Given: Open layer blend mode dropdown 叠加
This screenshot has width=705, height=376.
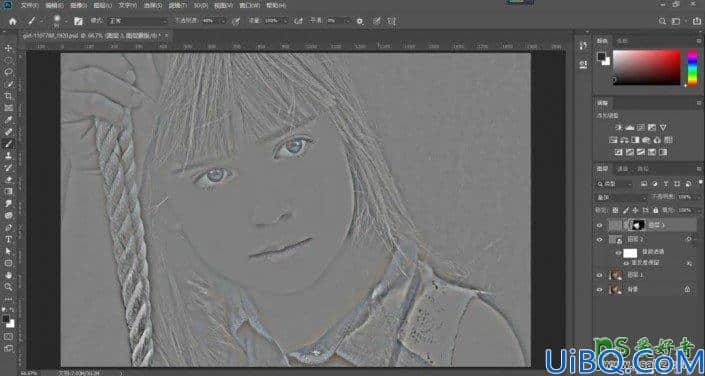Looking at the screenshot, I should 622,197.
